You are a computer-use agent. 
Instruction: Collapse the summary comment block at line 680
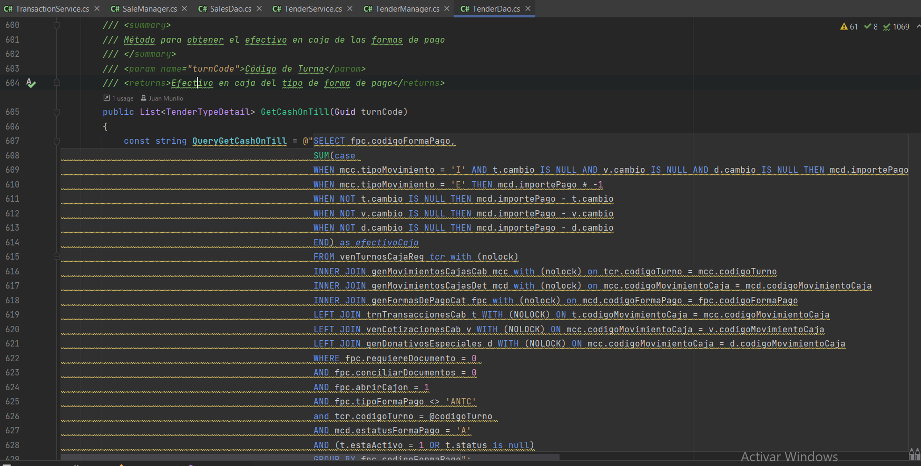click(x=58, y=25)
